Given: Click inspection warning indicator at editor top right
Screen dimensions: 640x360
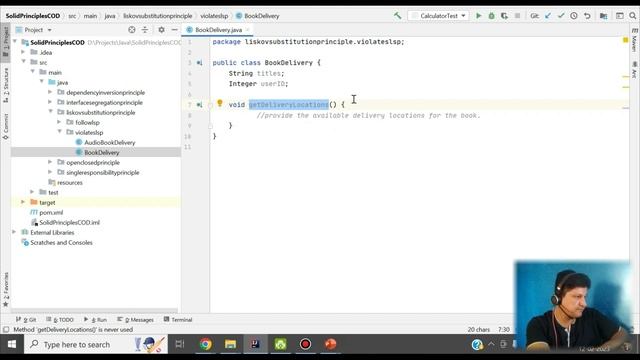Looking at the screenshot, I should coord(625,40).
